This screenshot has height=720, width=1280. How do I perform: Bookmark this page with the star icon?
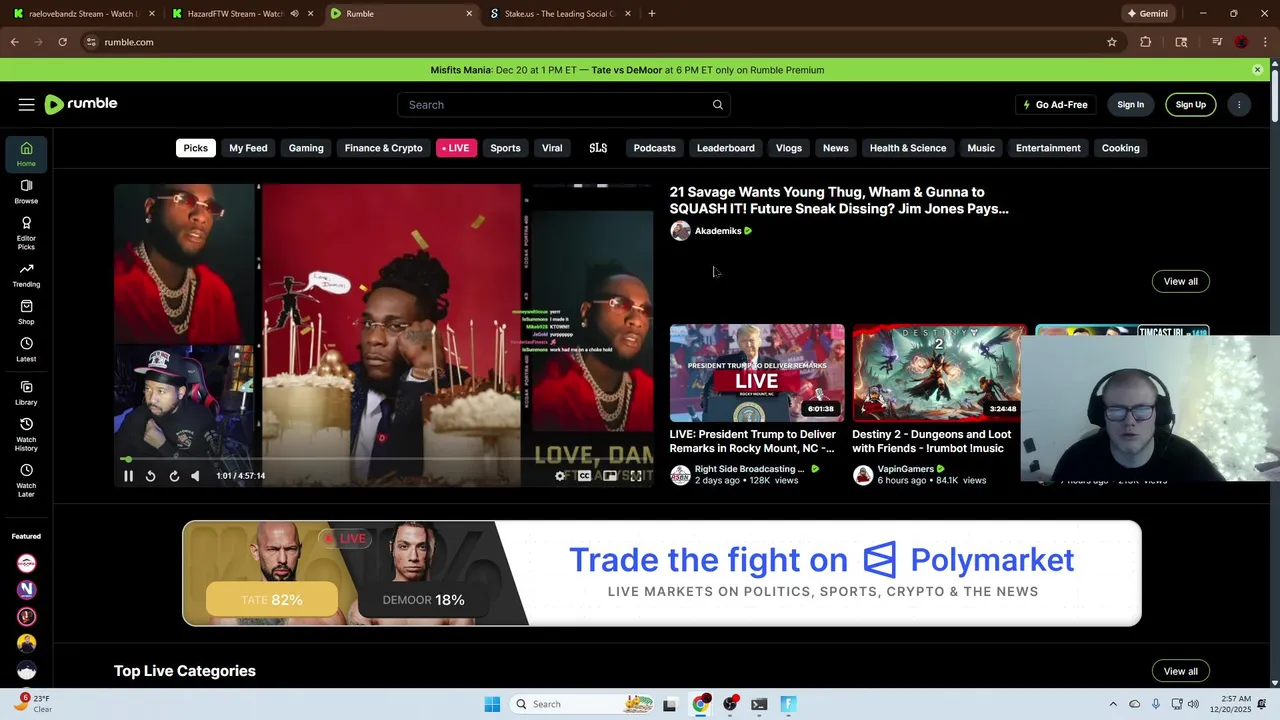coord(1111,42)
